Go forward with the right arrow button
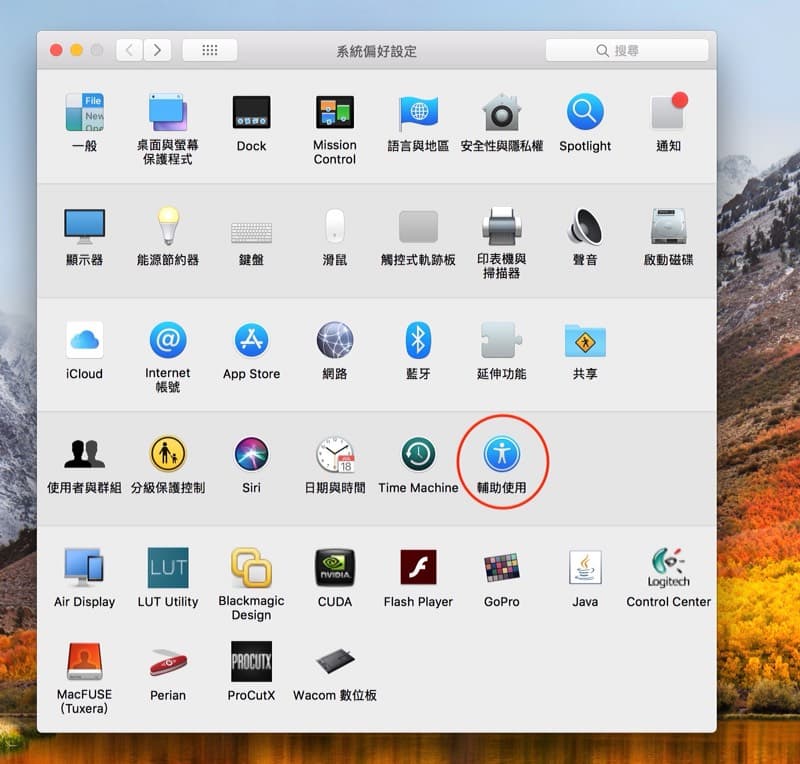Screen dimensions: 800x764 click(157, 50)
